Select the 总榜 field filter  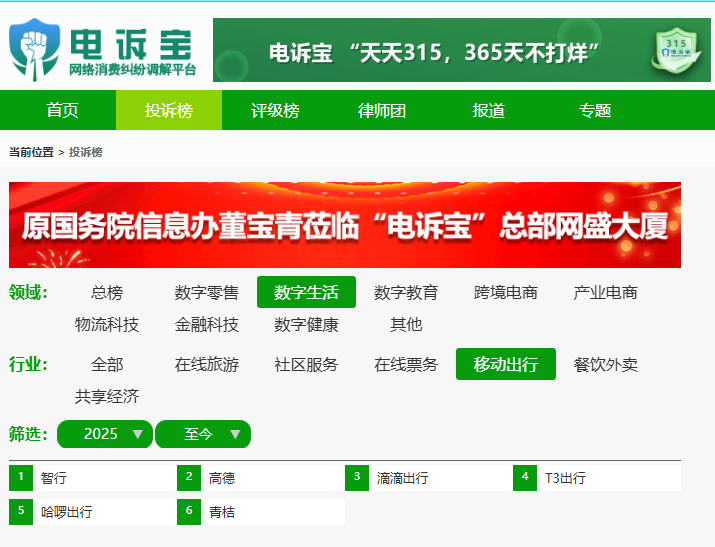coord(107,292)
